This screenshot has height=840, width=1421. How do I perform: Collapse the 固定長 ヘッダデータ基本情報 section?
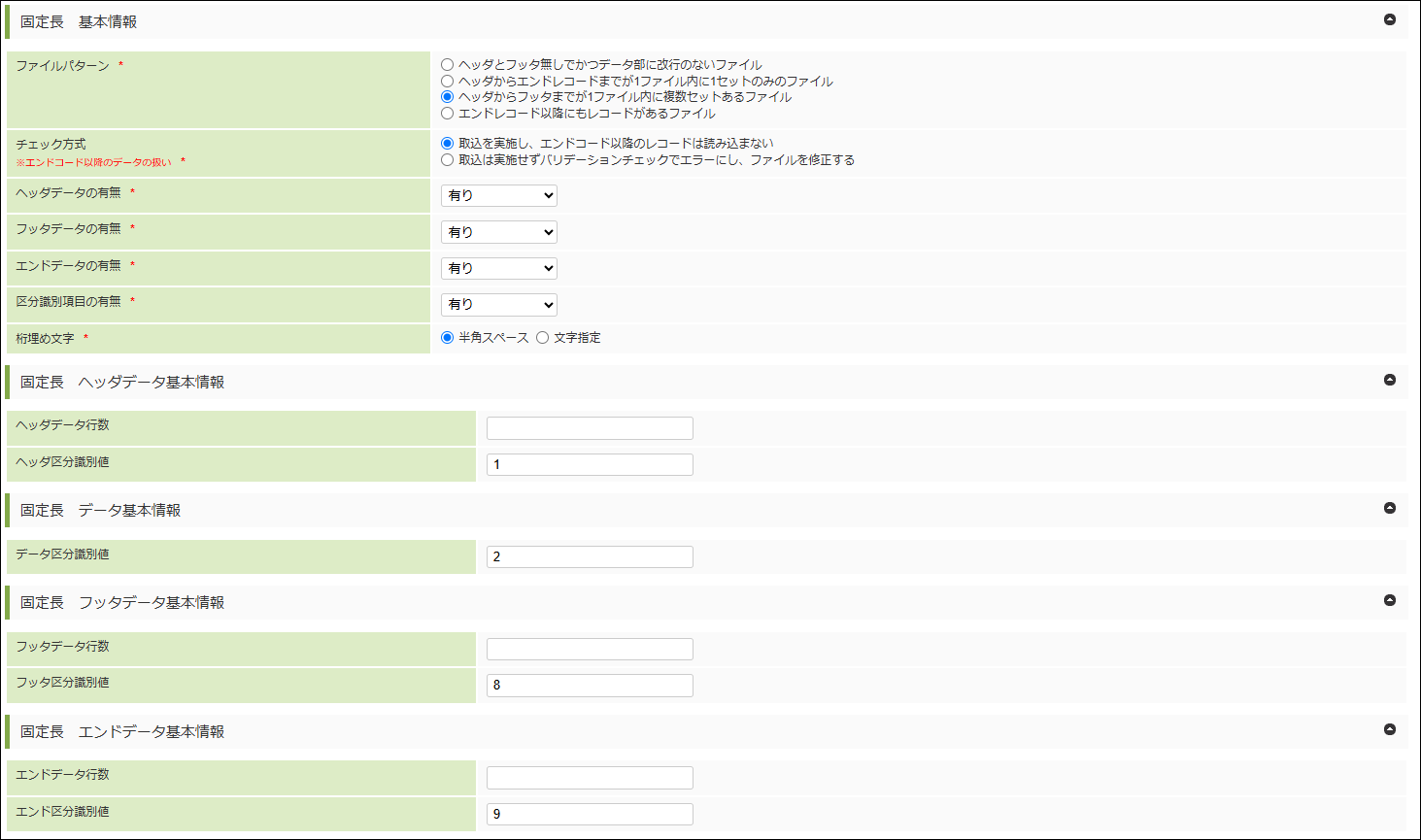pos(1389,380)
